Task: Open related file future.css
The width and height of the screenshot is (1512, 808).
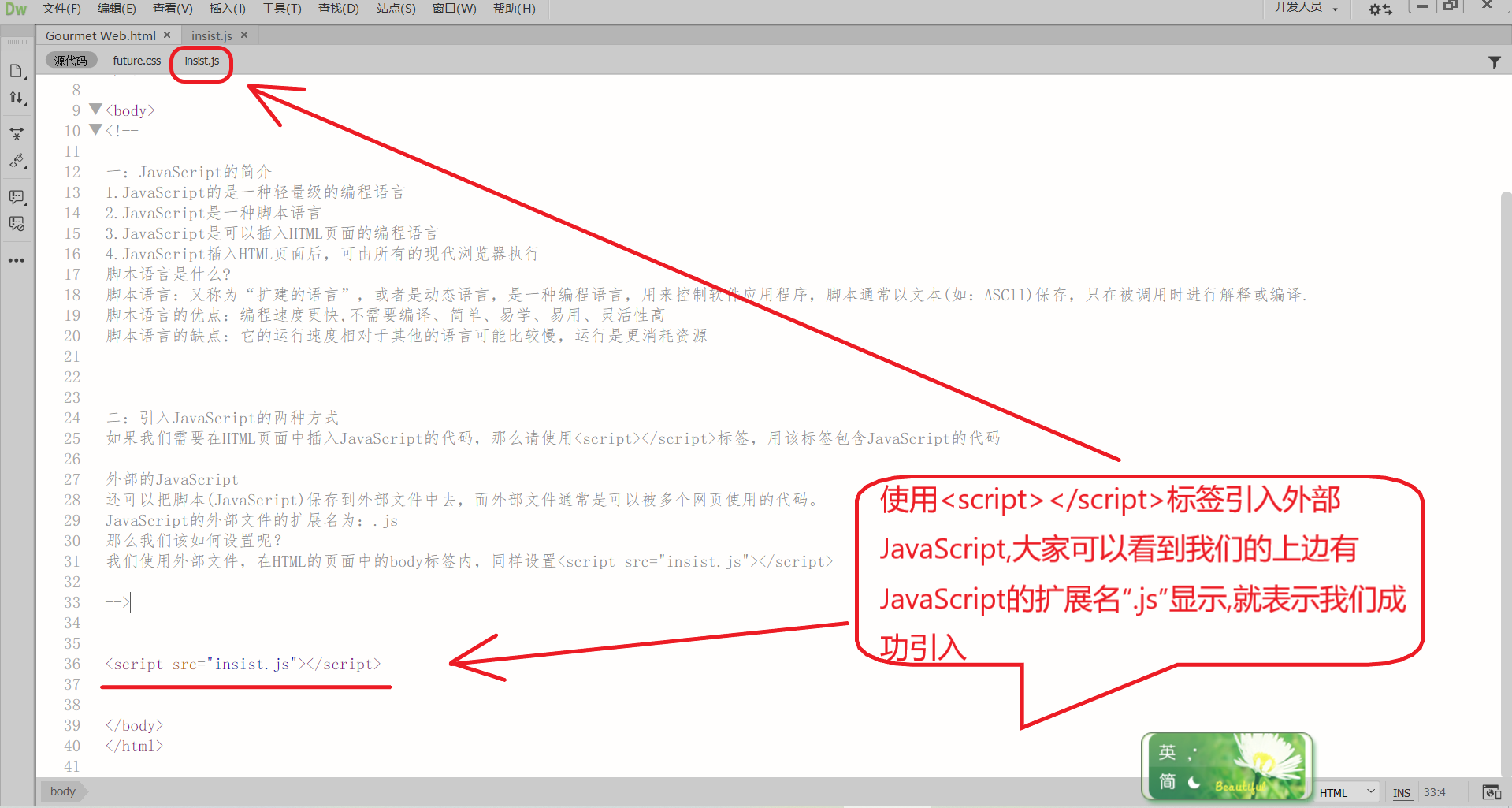Action: coord(137,61)
